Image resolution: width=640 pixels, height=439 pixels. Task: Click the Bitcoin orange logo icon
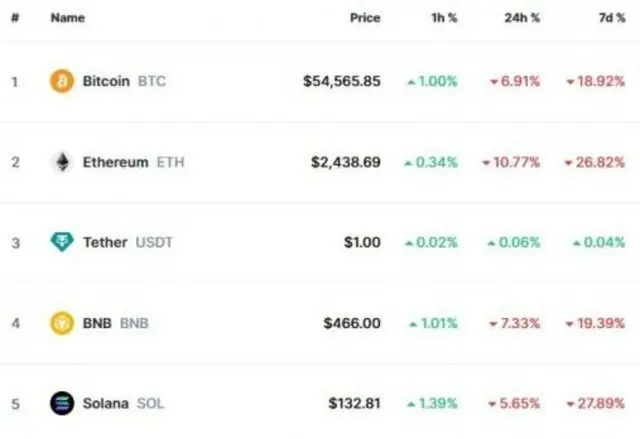(62, 81)
